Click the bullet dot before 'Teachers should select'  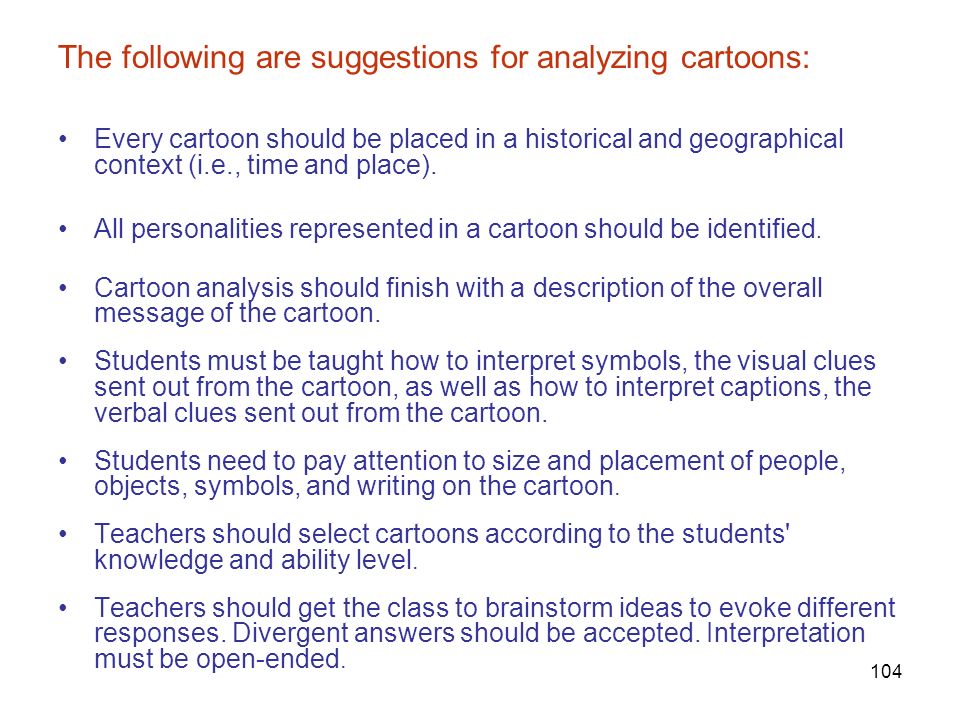pos(62,534)
